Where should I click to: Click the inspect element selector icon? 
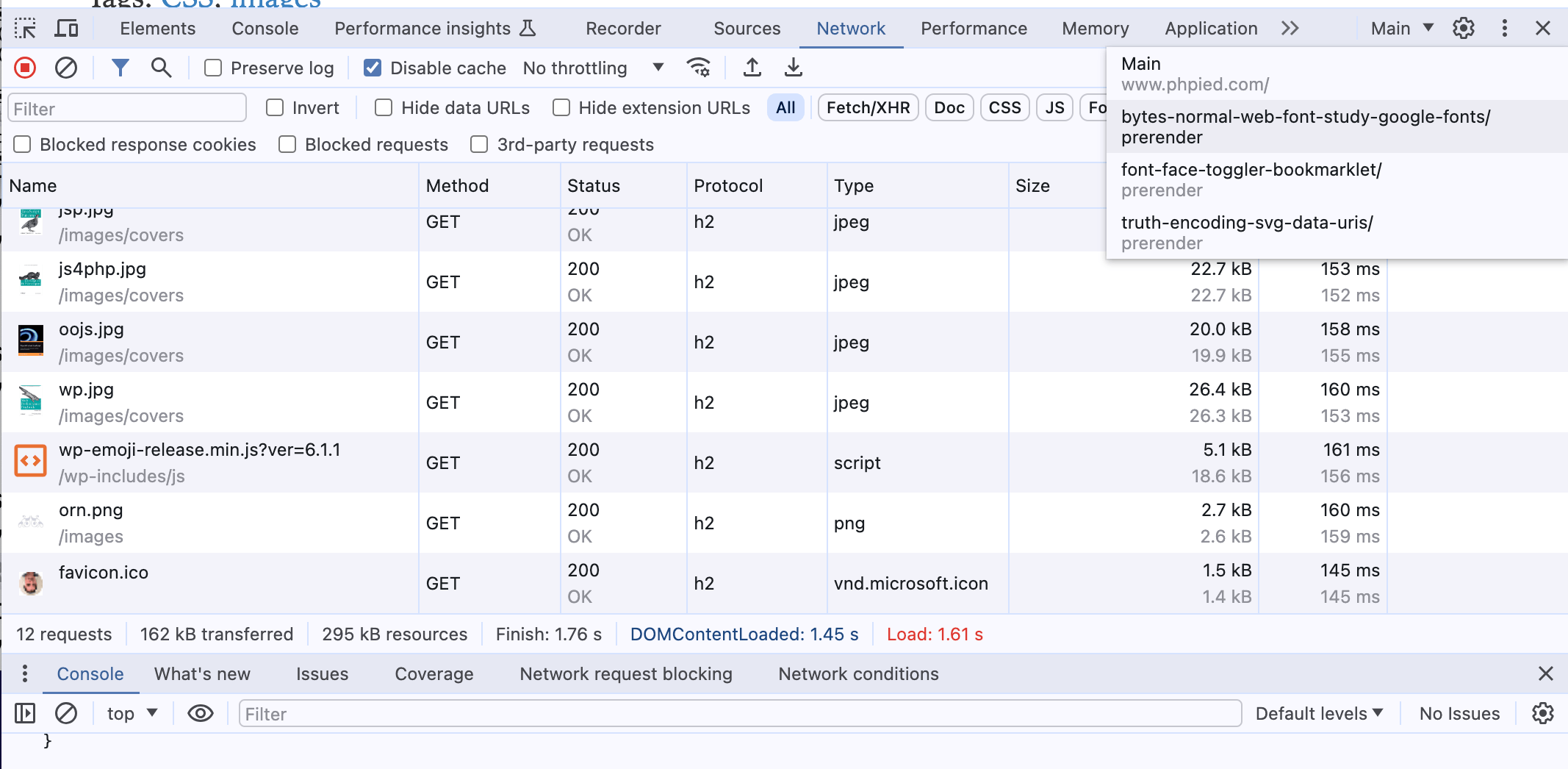pos(25,29)
